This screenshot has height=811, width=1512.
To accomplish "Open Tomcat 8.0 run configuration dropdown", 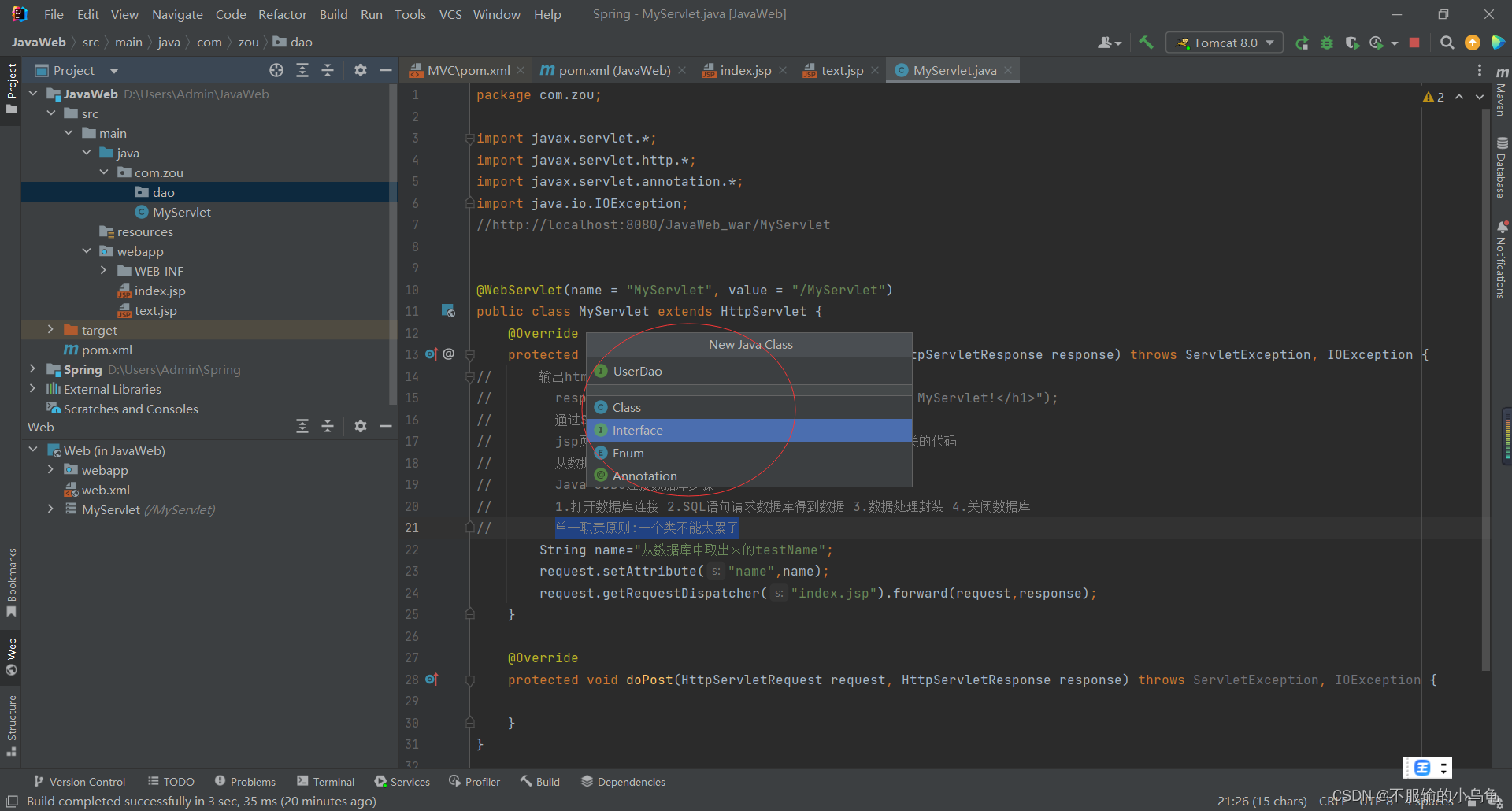I will click(1225, 43).
